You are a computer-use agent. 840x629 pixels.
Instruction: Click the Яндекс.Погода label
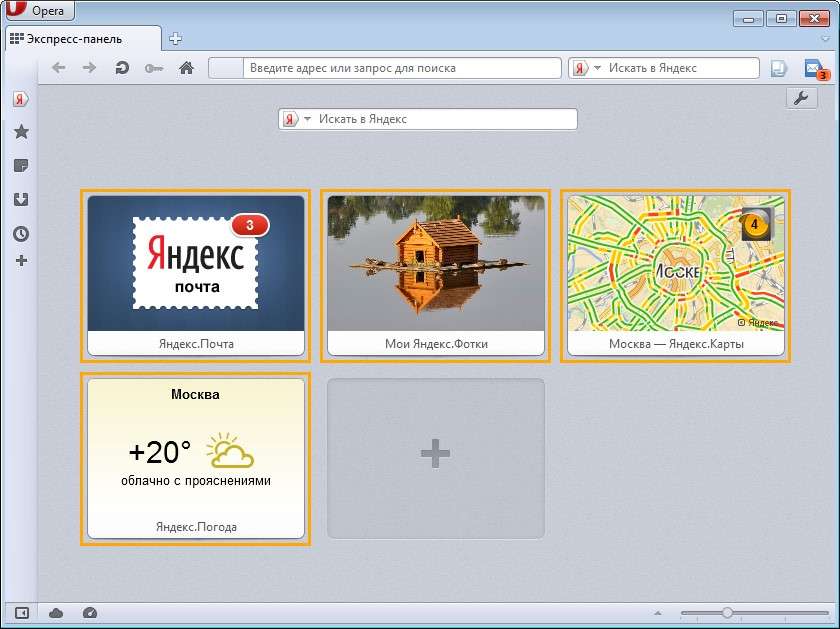click(x=196, y=527)
